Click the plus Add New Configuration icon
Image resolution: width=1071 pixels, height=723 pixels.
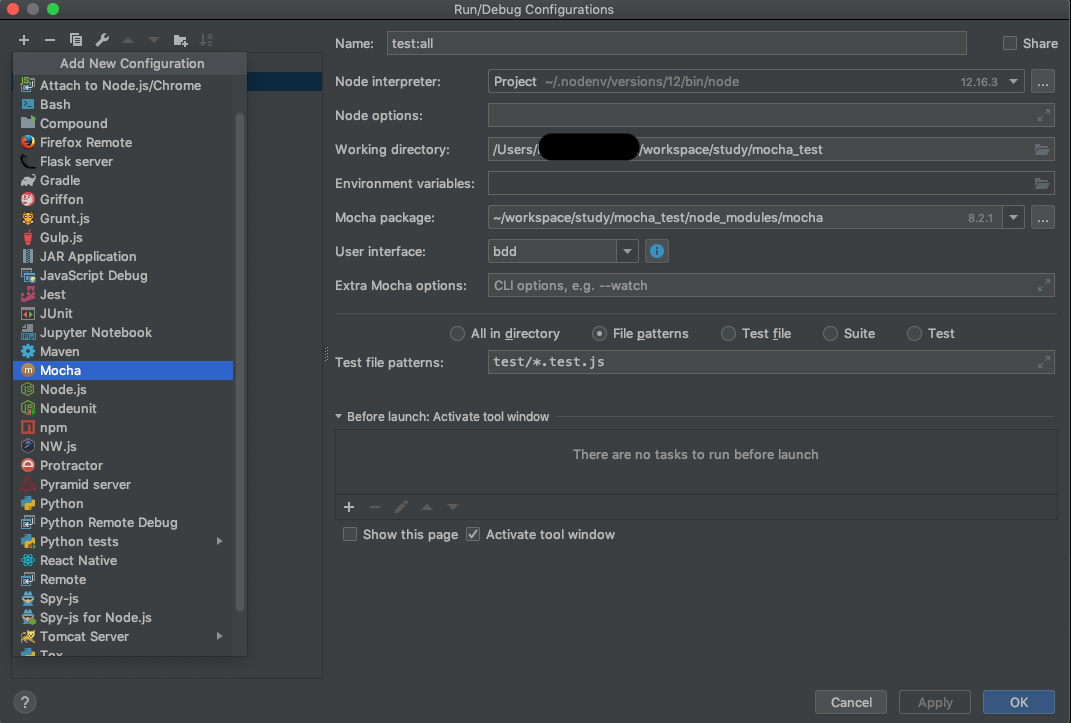(24, 40)
